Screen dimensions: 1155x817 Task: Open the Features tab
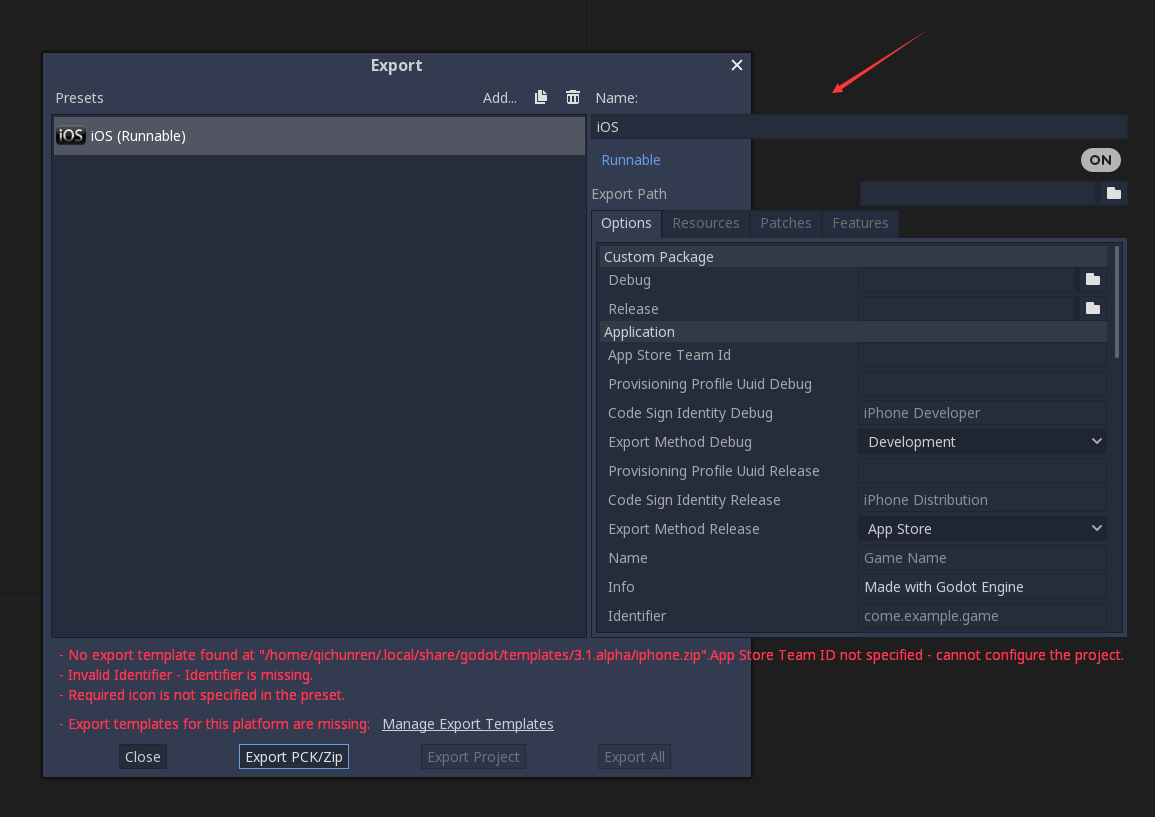[860, 223]
